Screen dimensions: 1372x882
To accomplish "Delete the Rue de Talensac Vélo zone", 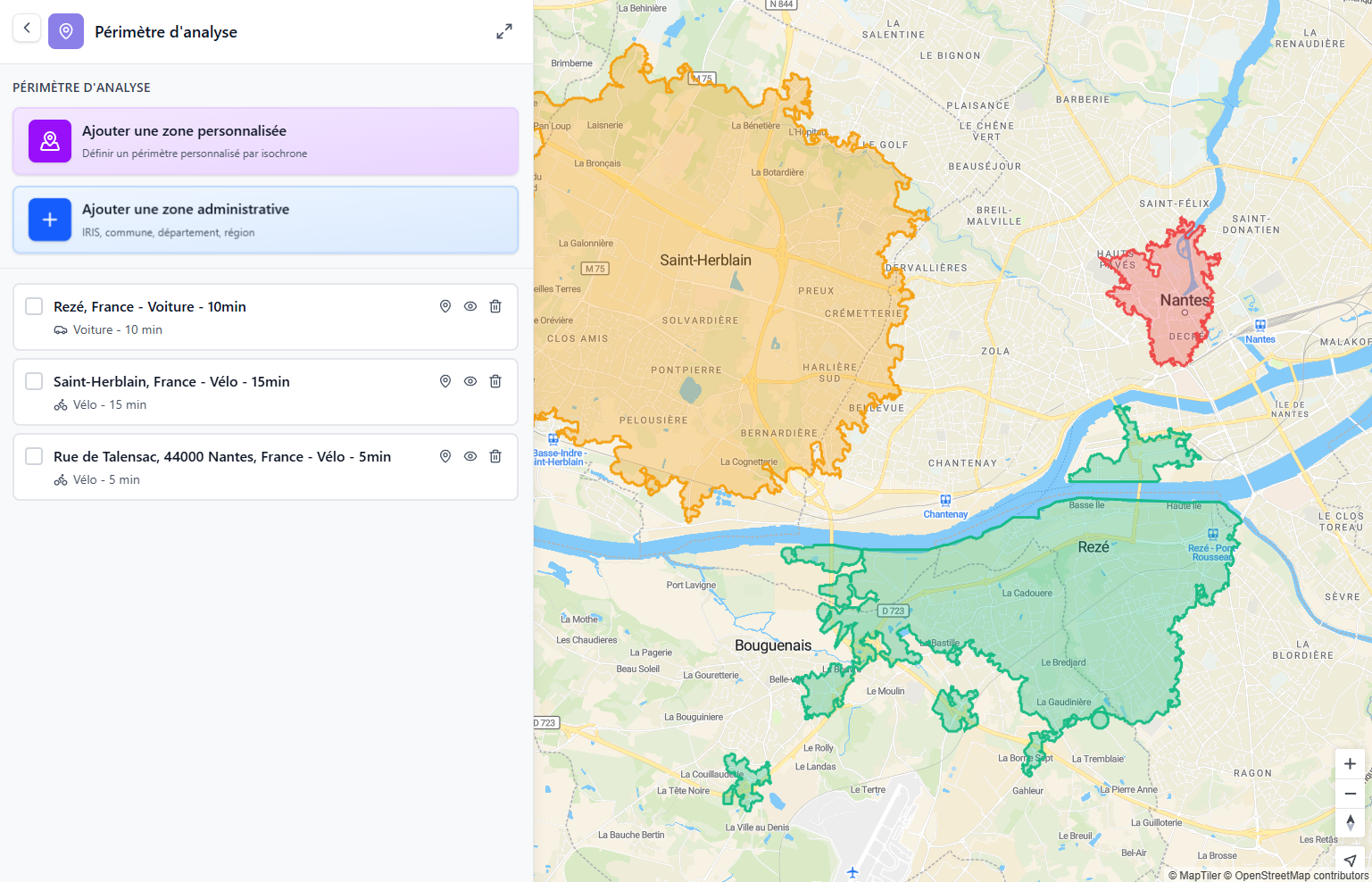I will tap(495, 456).
